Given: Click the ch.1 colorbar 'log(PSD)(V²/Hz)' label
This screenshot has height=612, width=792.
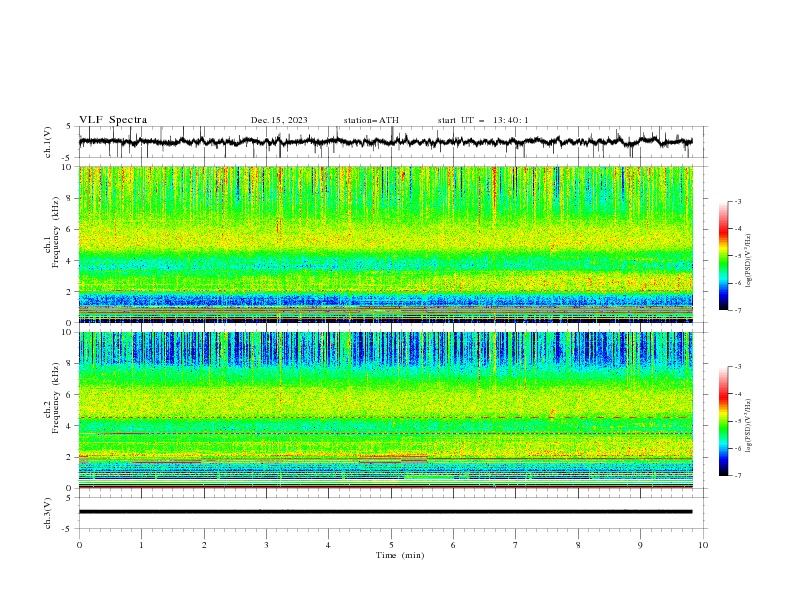Looking at the screenshot, I should coord(749,261).
